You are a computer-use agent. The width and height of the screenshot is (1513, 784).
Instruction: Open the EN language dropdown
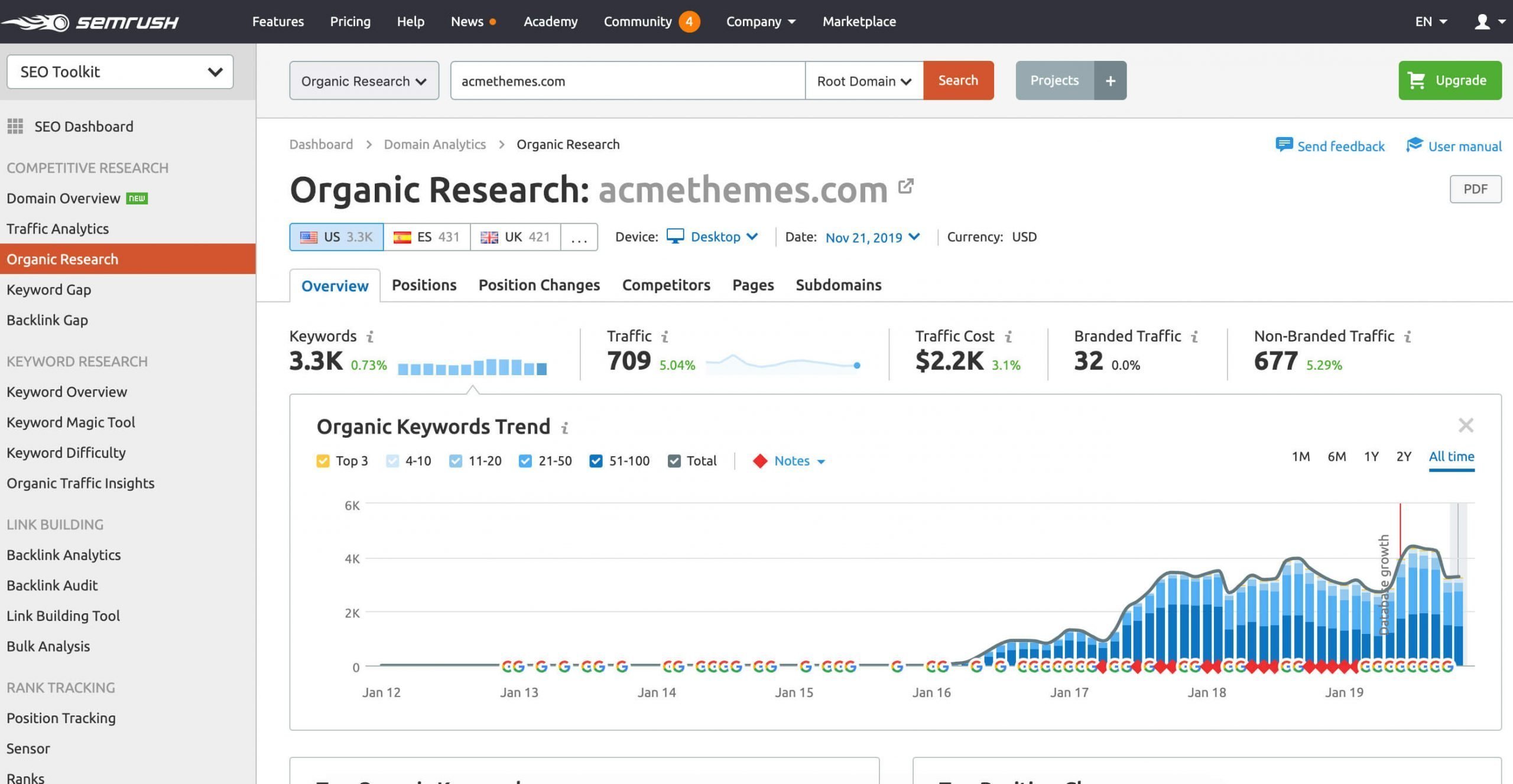coord(1430,22)
